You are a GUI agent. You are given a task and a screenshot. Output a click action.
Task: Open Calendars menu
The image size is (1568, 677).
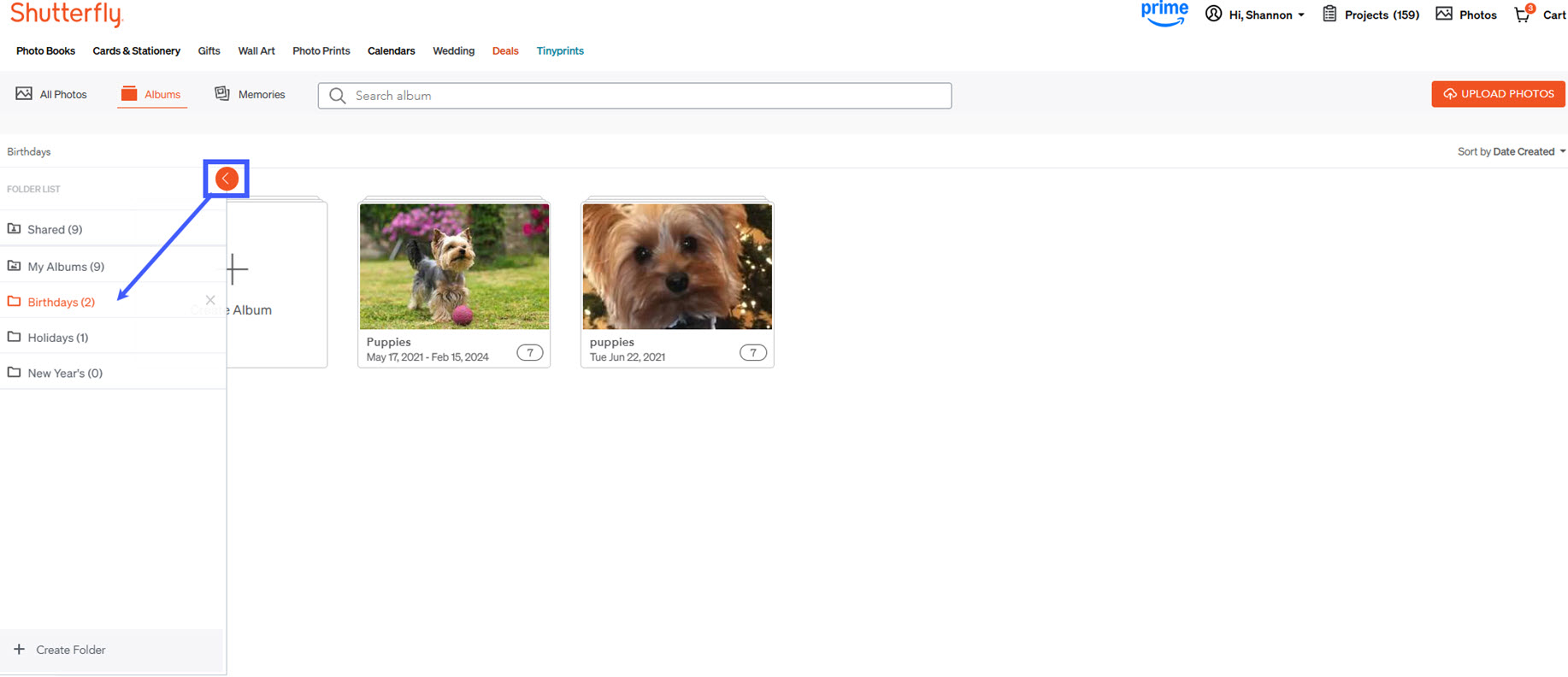pyautogui.click(x=392, y=50)
